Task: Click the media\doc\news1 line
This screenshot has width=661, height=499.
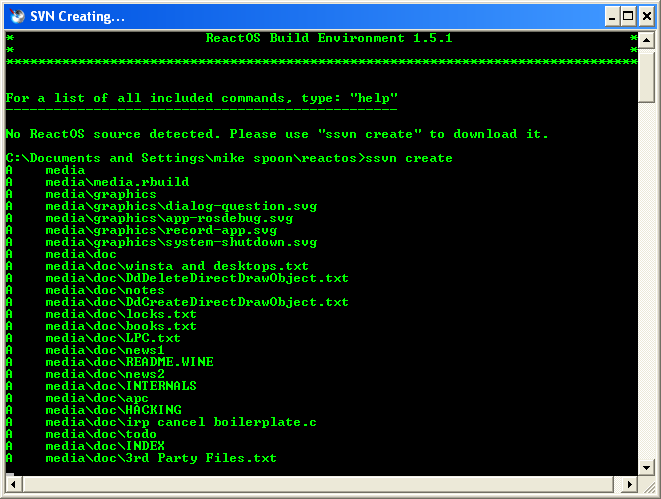Action: coord(85,350)
